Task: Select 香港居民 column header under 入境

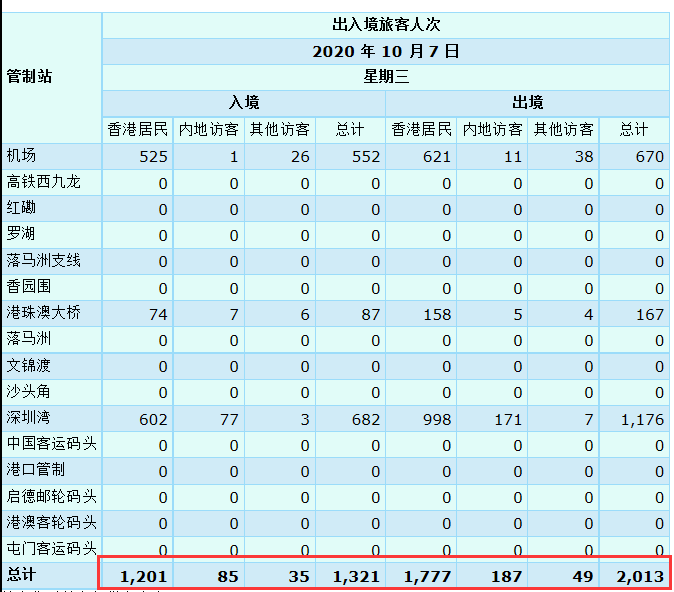Action: coord(138,130)
